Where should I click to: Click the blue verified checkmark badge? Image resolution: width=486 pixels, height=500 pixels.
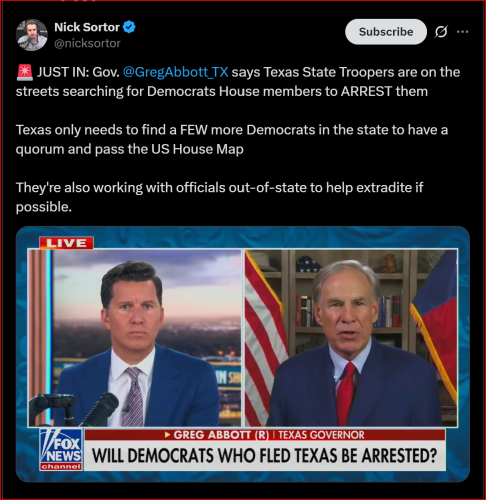pyautogui.click(x=129, y=27)
